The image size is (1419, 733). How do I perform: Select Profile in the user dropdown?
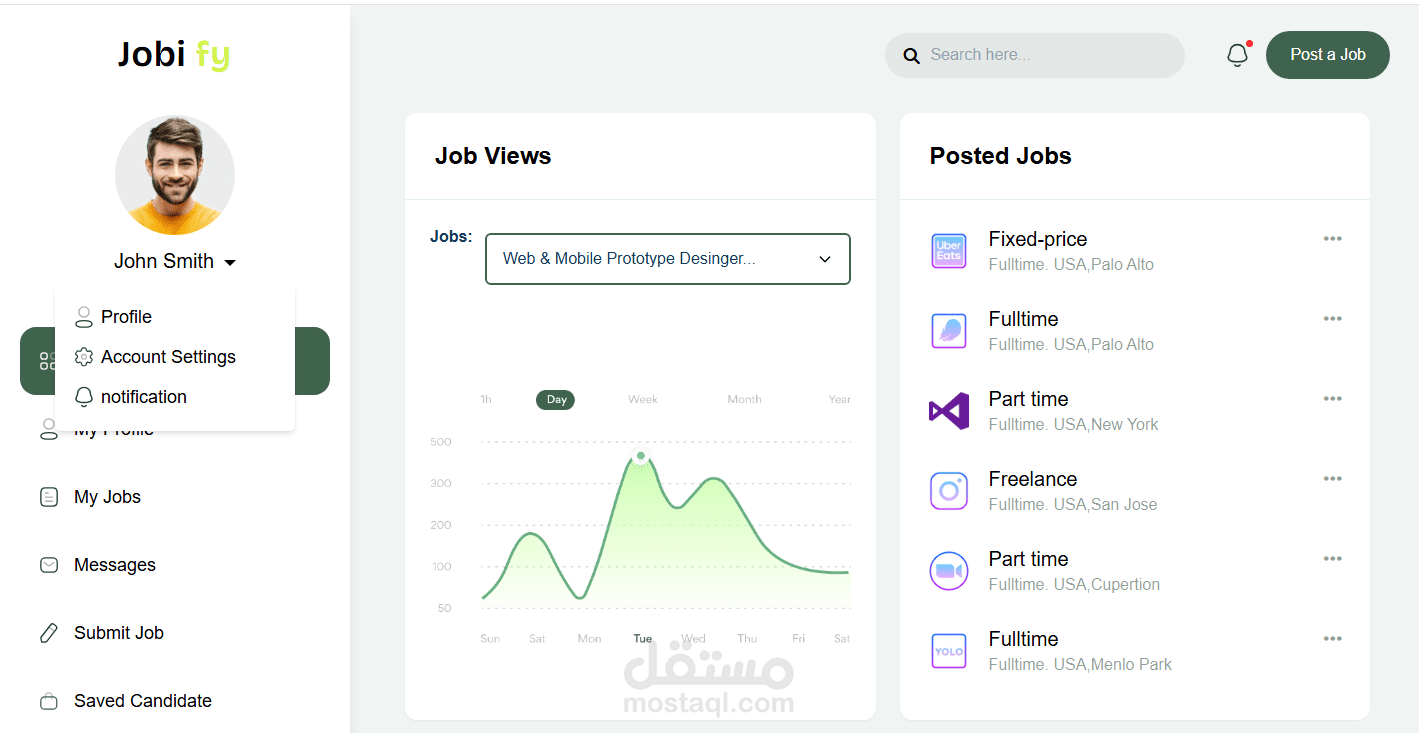click(x=126, y=317)
